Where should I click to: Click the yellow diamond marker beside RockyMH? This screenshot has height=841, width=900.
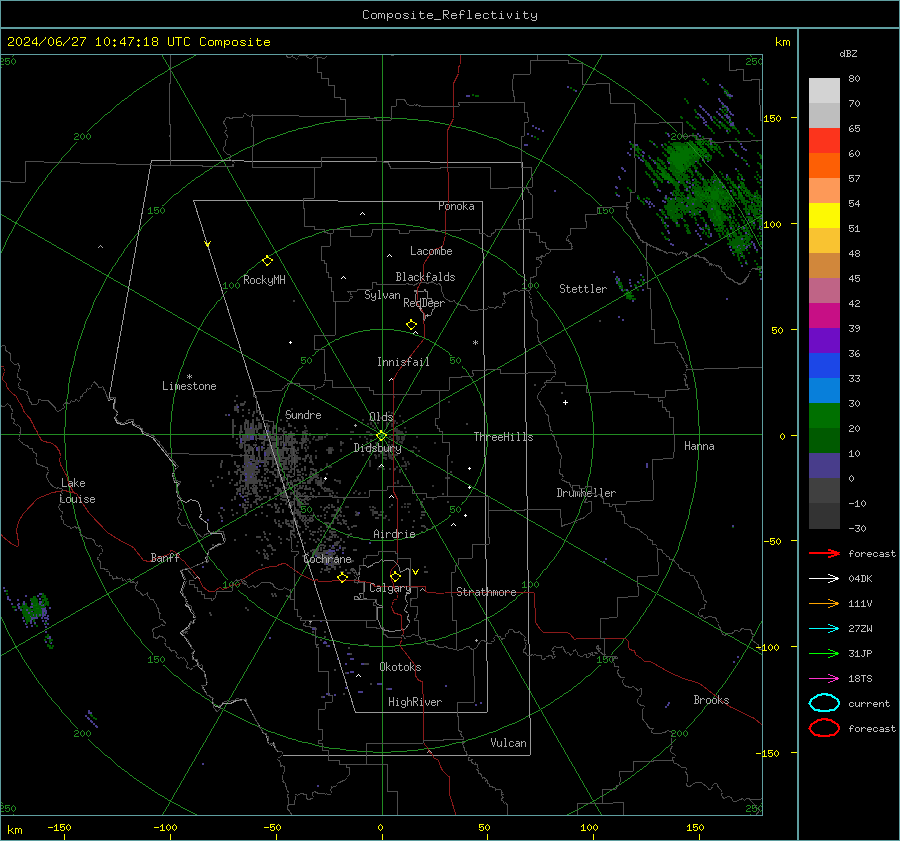point(267,261)
